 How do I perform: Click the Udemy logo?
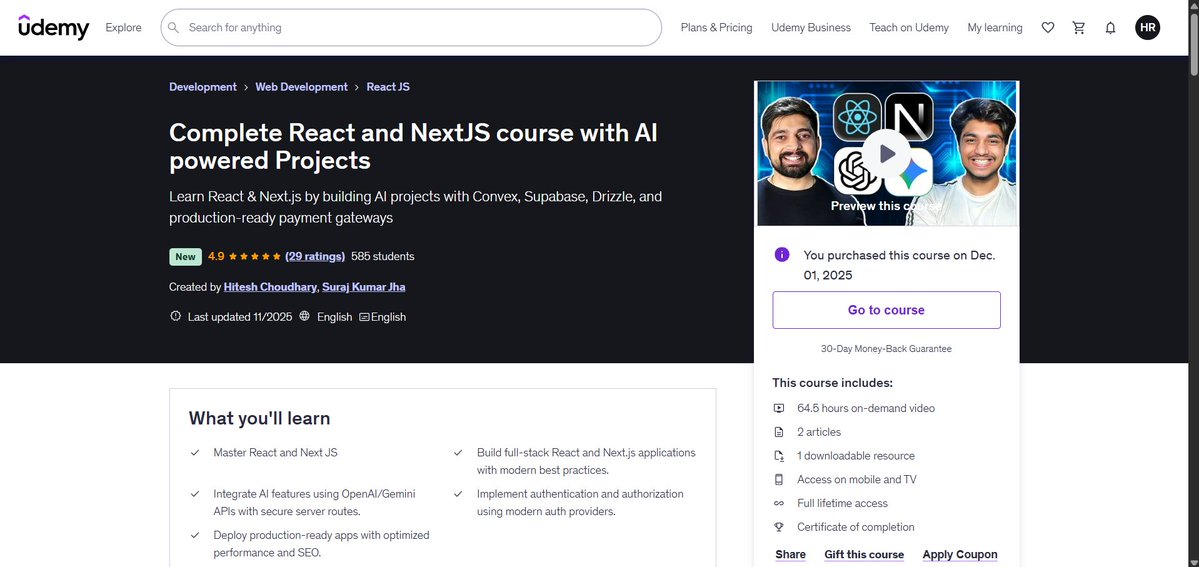[x=54, y=28]
